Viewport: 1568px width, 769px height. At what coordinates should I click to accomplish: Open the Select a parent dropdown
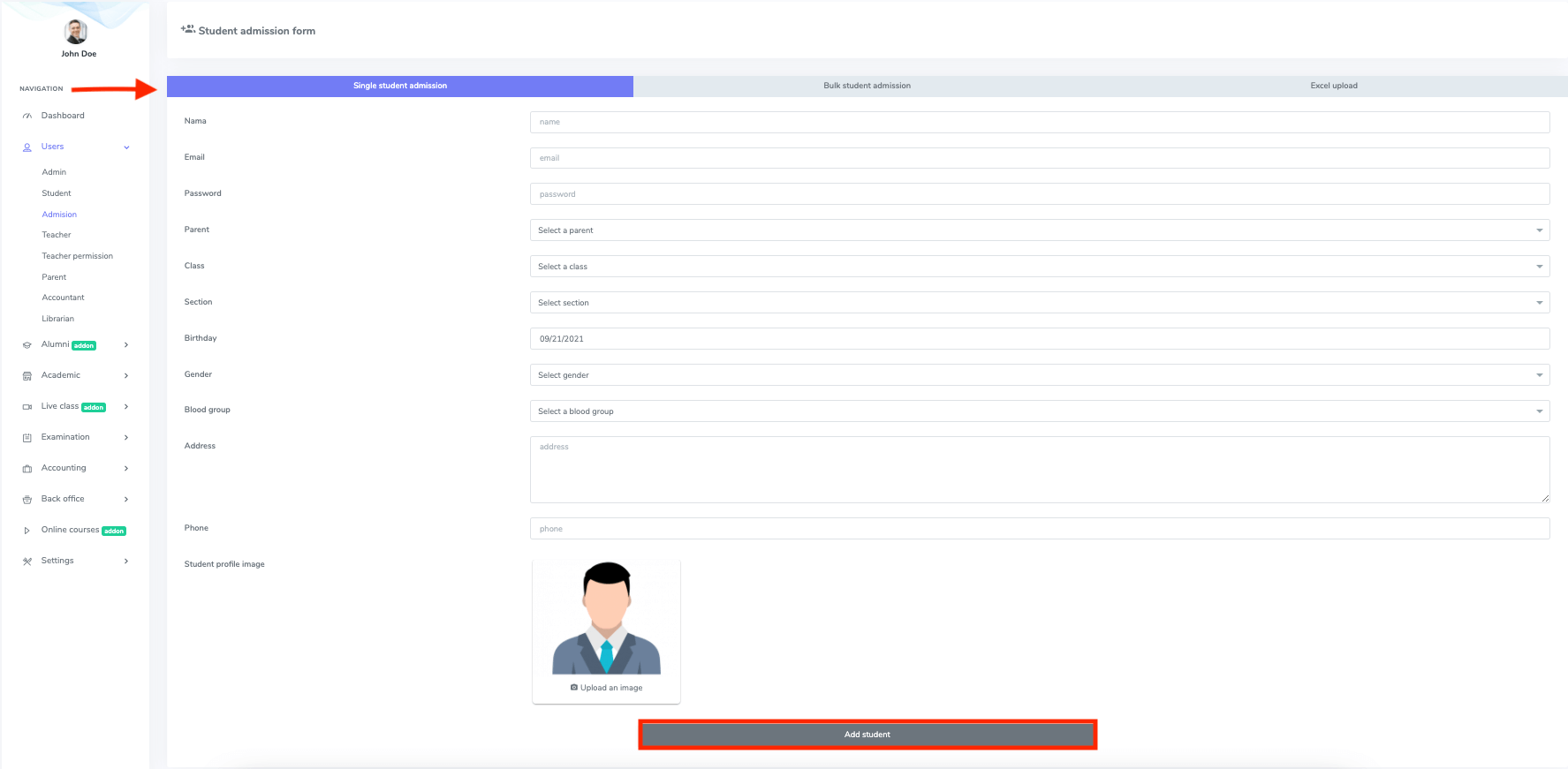[x=1039, y=230]
